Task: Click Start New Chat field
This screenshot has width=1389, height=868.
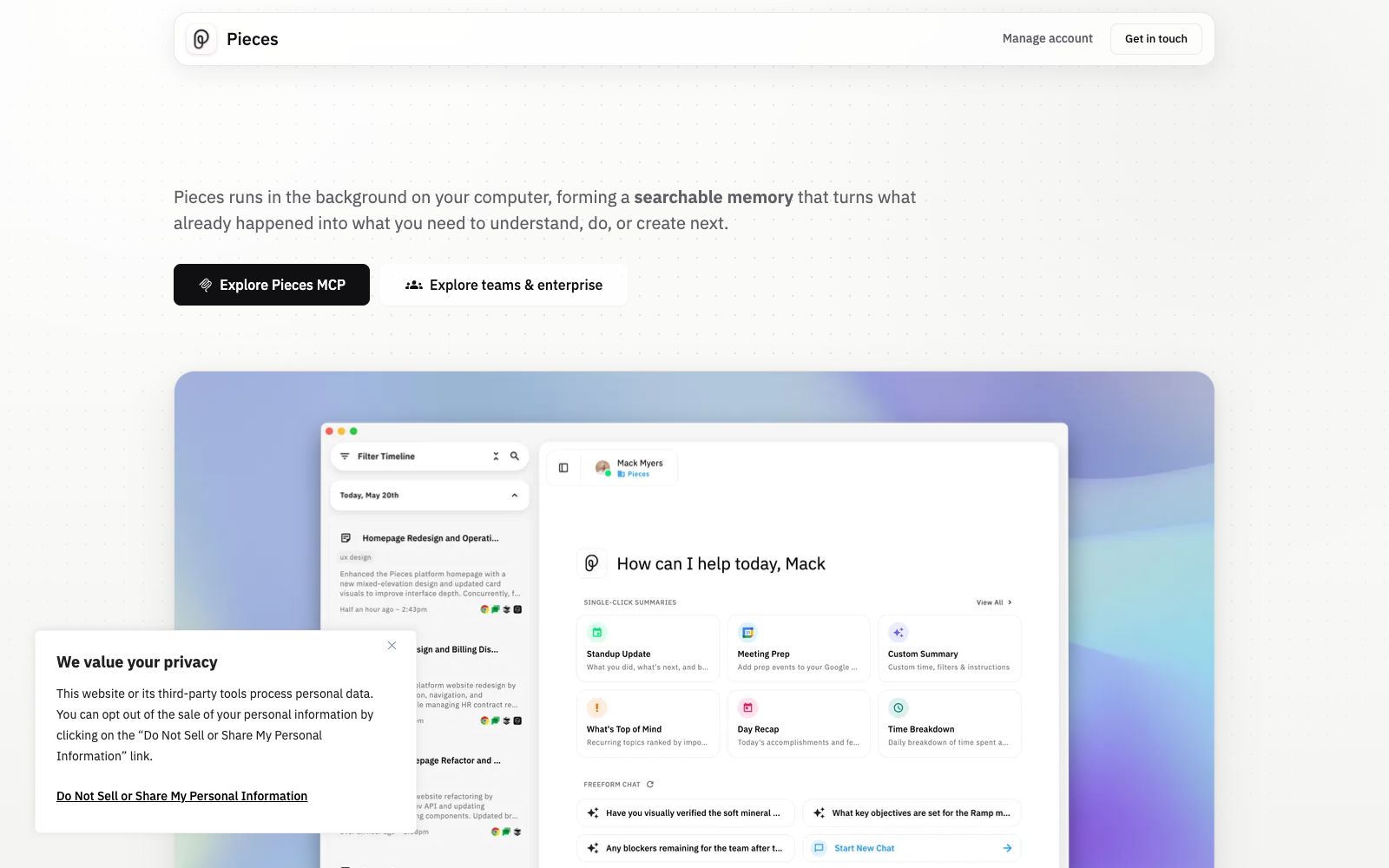Action: pos(912,848)
